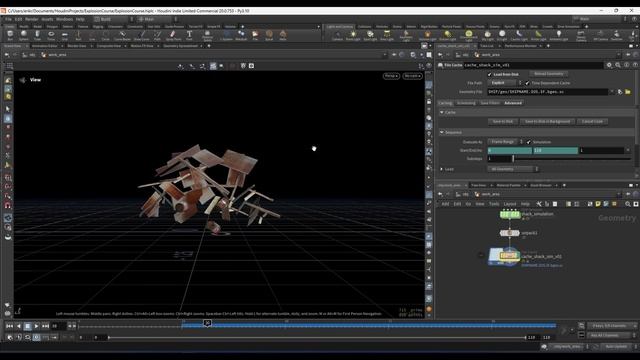Expand the Load section
This screenshot has width=640, height=360.
[442, 169]
